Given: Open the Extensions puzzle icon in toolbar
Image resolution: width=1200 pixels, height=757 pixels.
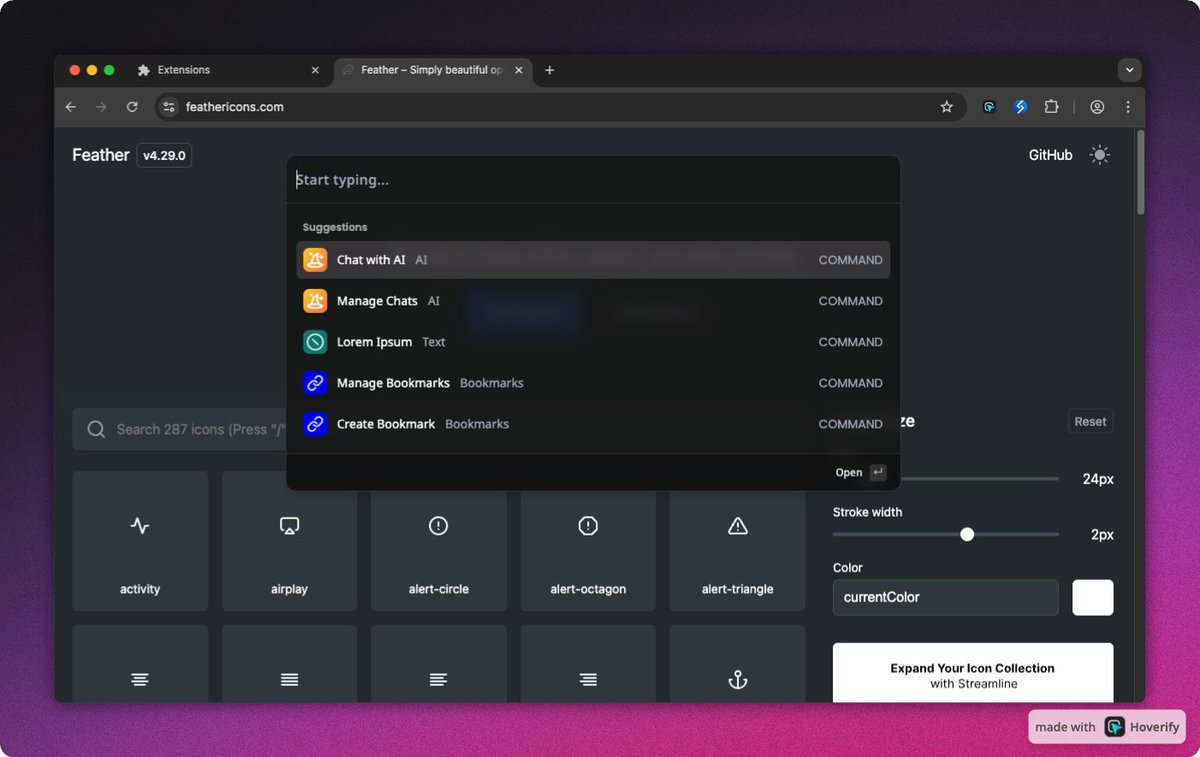Looking at the screenshot, I should pyautogui.click(x=1051, y=107).
